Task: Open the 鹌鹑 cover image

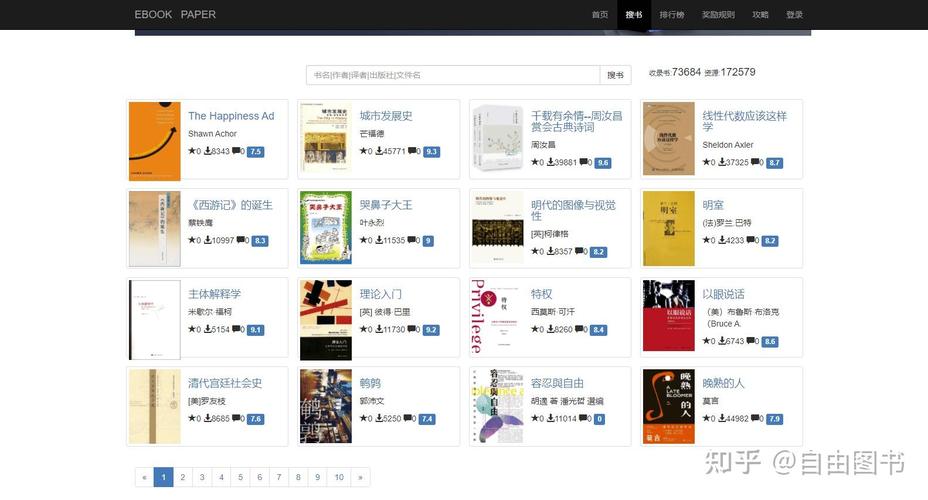Action: [x=326, y=406]
